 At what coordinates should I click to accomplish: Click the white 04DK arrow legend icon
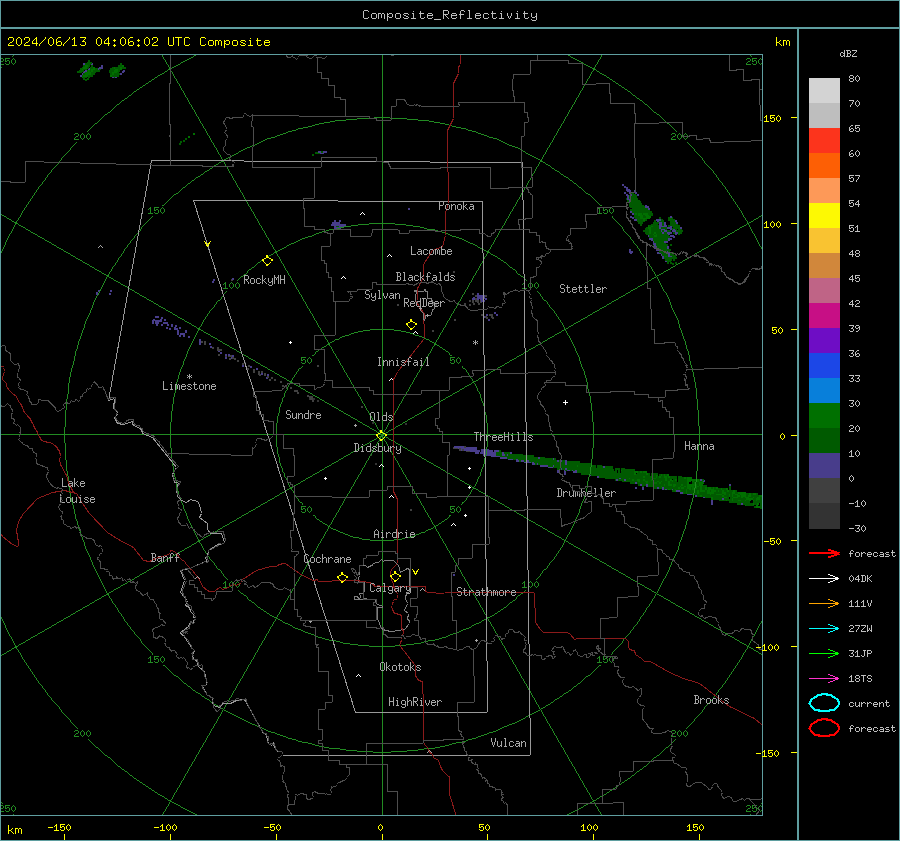pos(824,579)
